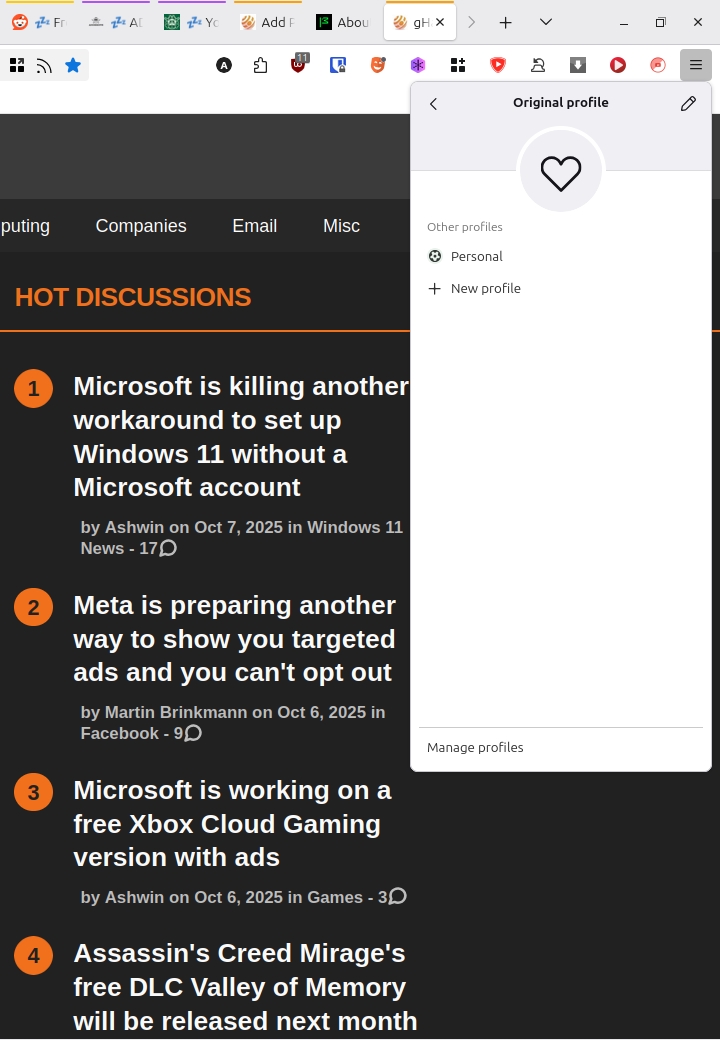Click the purple snowflake extension icon
The height and width of the screenshot is (1040, 720).
pos(418,65)
